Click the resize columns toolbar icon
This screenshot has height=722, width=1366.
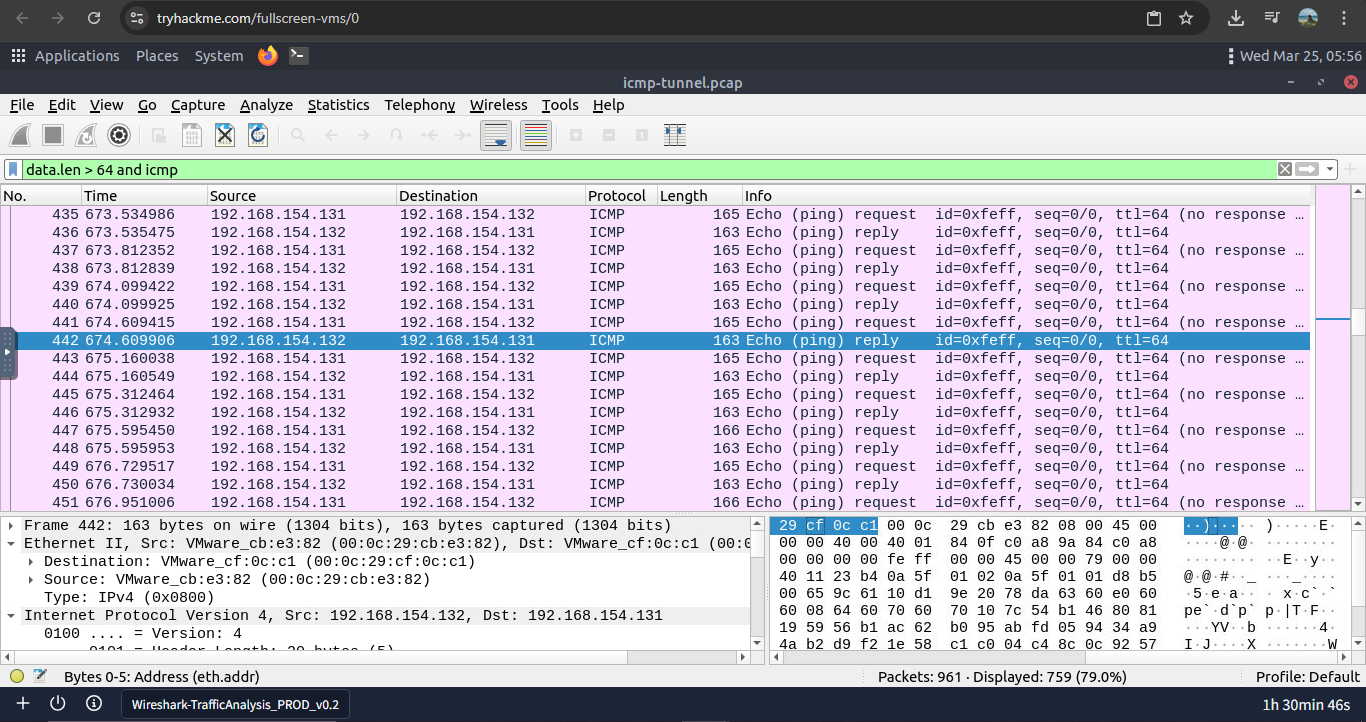(x=675, y=135)
